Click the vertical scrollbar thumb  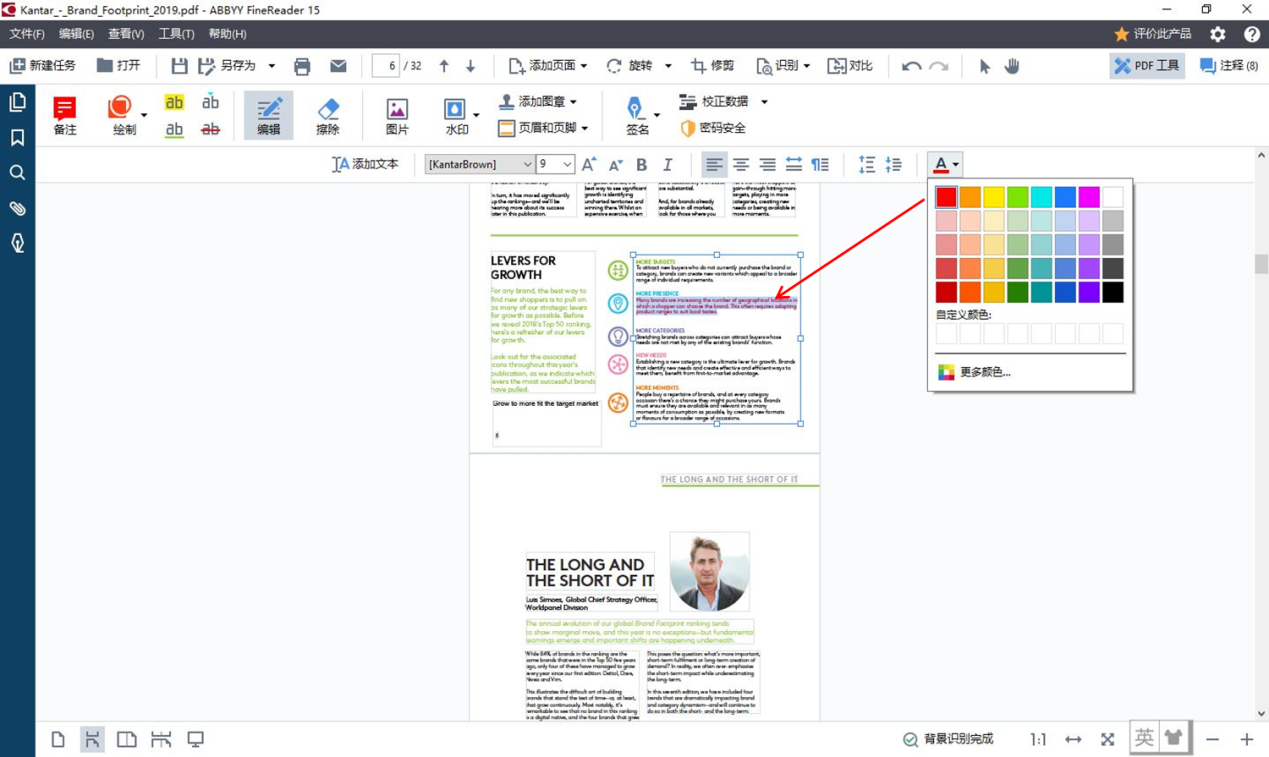(1261, 264)
